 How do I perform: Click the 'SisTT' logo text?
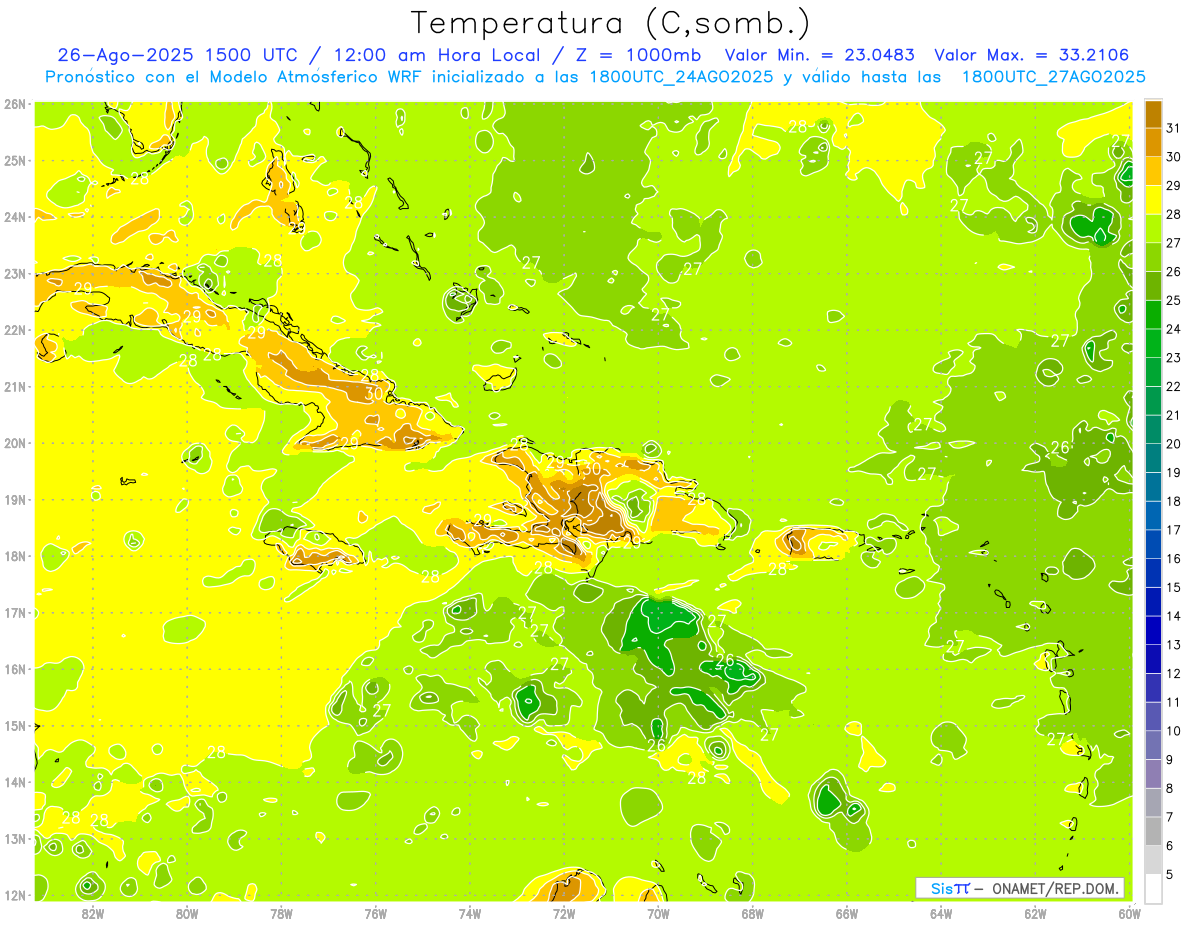click(950, 888)
